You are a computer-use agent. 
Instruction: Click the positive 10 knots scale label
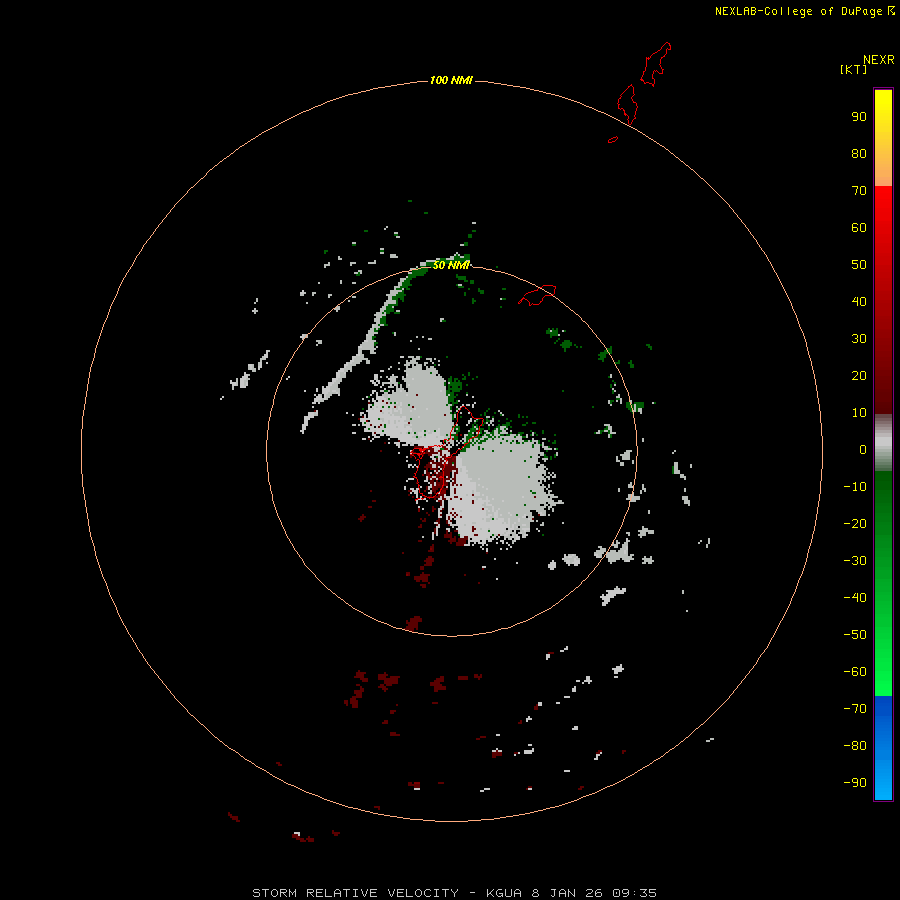(859, 413)
